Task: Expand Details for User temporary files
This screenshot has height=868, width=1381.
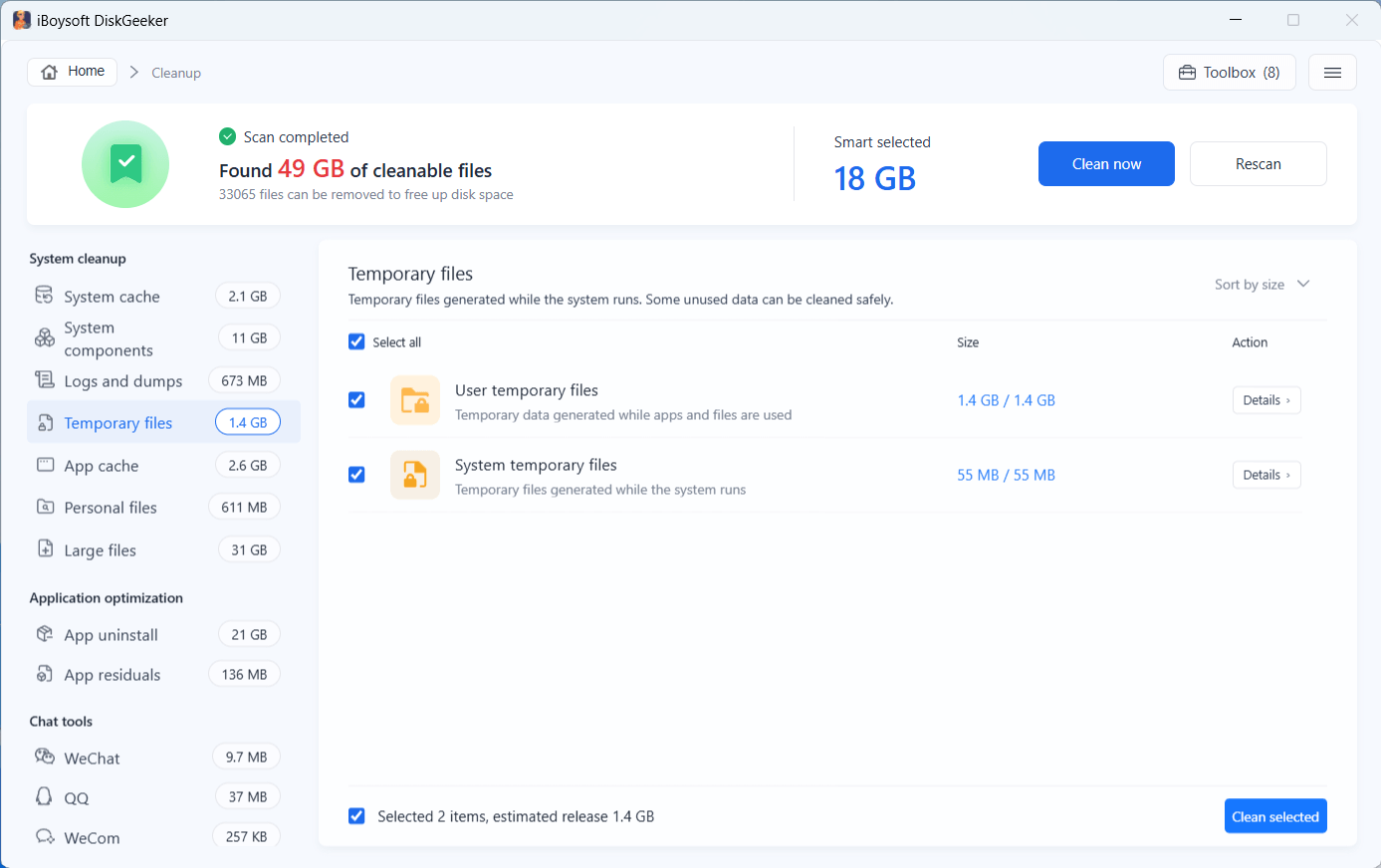Action: tap(1266, 400)
